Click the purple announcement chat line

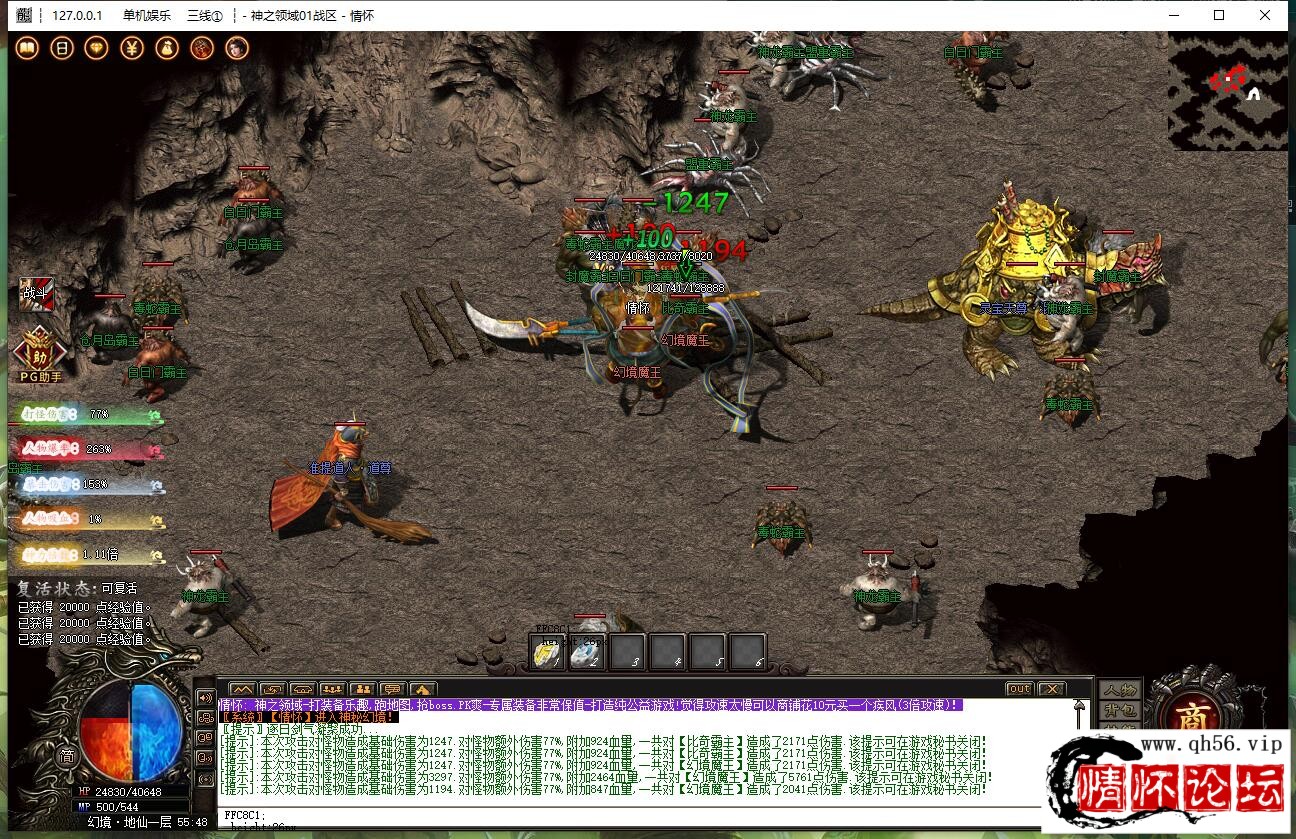(x=590, y=705)
